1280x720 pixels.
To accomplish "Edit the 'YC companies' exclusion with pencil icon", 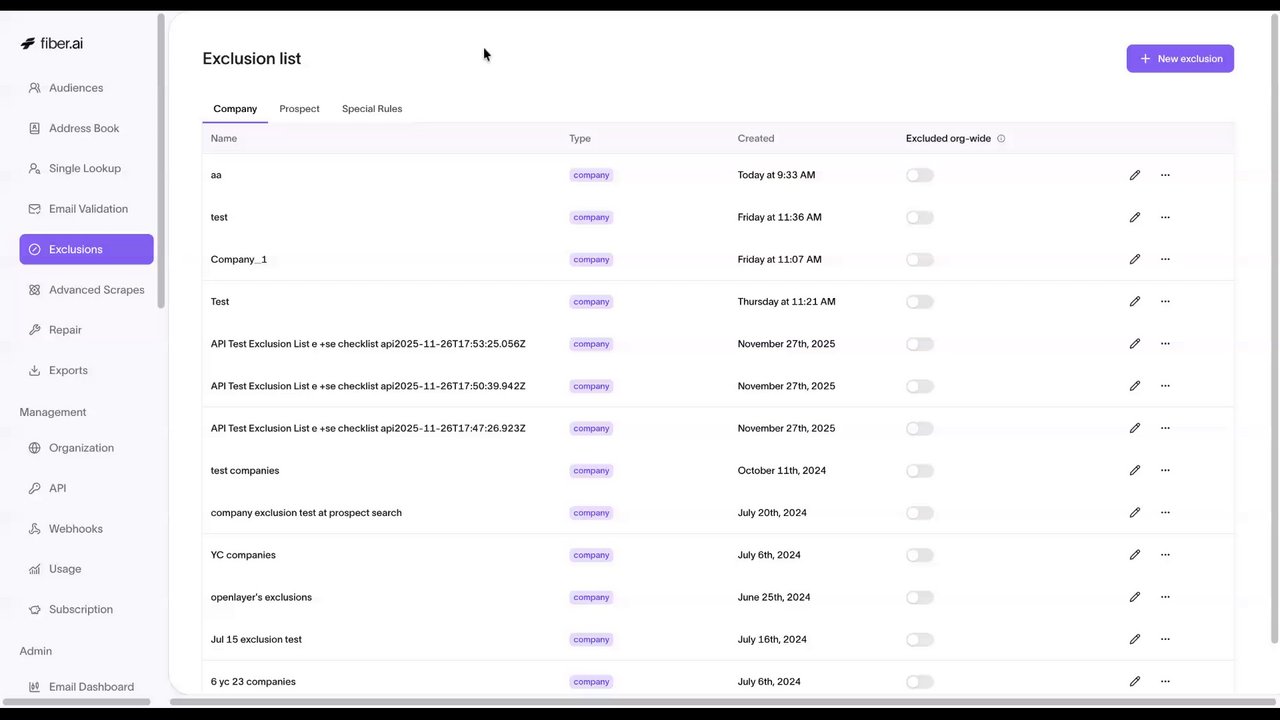I will [1134, 555].
